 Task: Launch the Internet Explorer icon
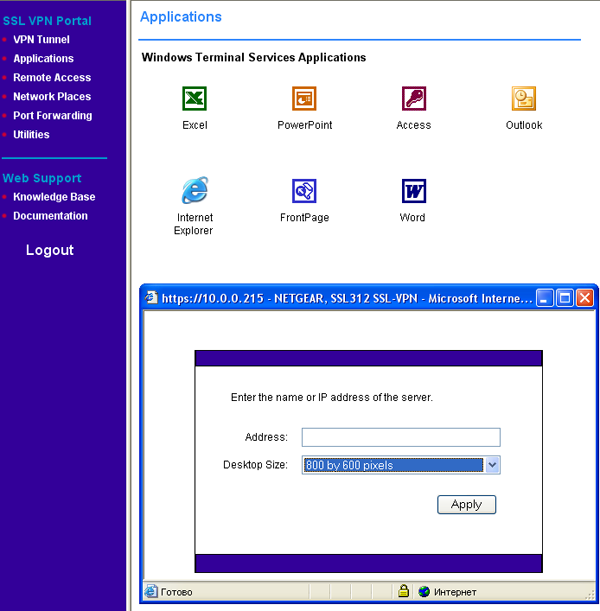194,191
